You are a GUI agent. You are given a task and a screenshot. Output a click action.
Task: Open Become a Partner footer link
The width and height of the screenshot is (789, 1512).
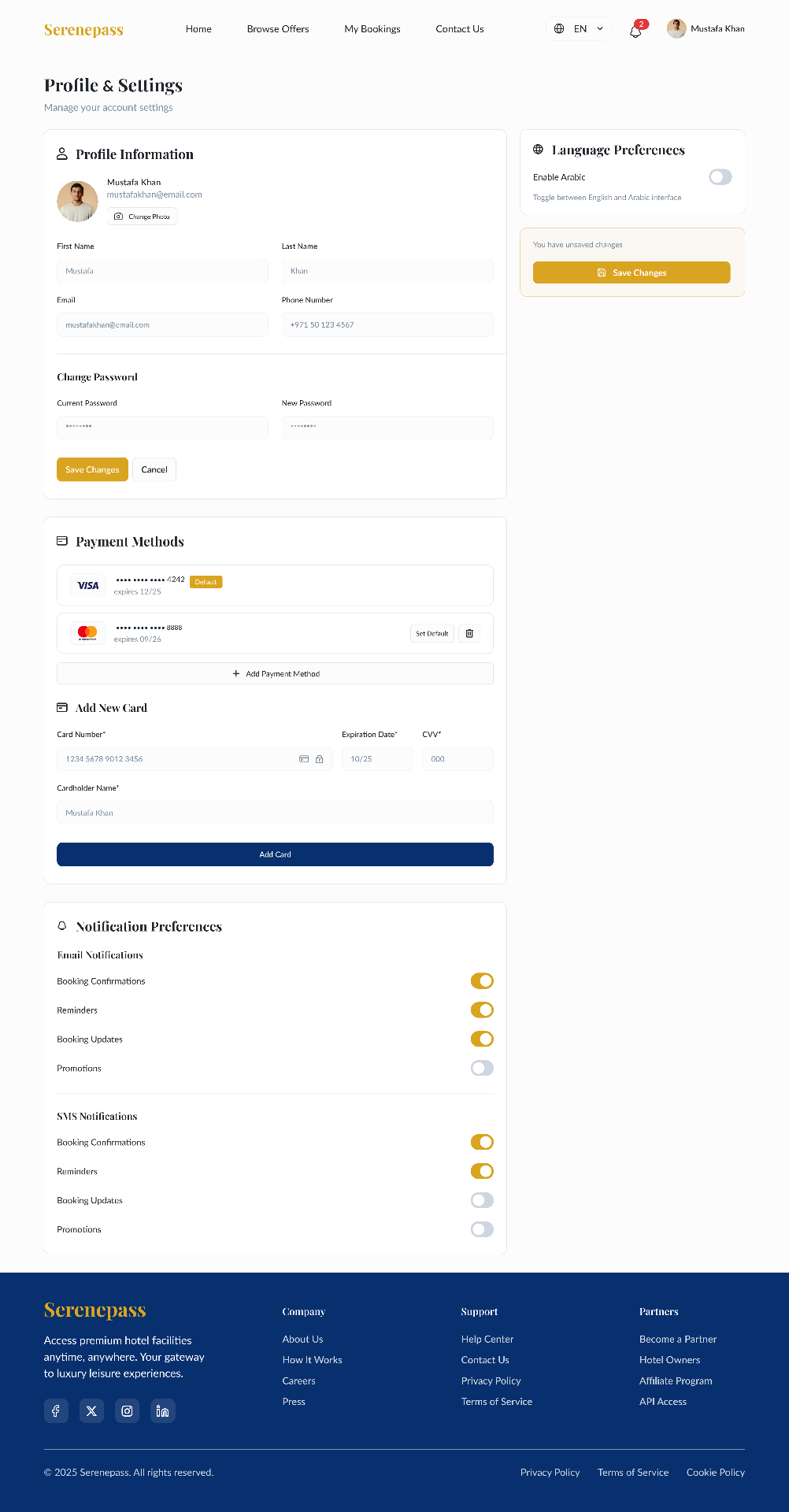[678, 1340]
